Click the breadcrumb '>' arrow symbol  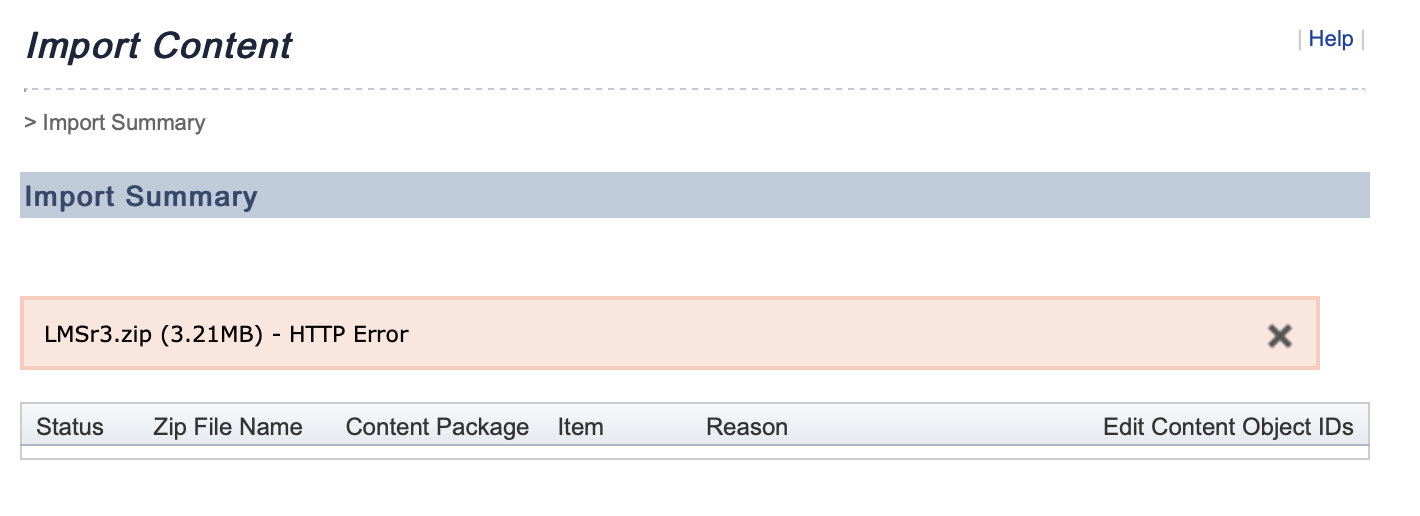click(x=30, y=123)
